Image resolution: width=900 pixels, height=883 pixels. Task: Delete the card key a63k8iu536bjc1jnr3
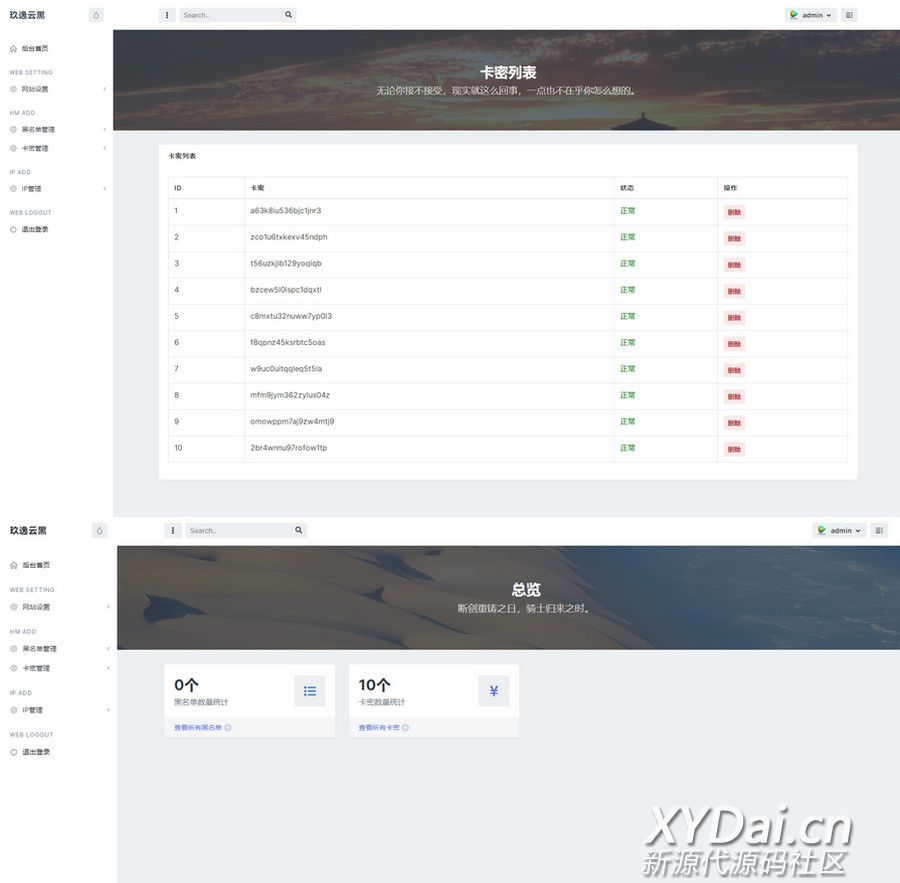[x=734, y=212]
